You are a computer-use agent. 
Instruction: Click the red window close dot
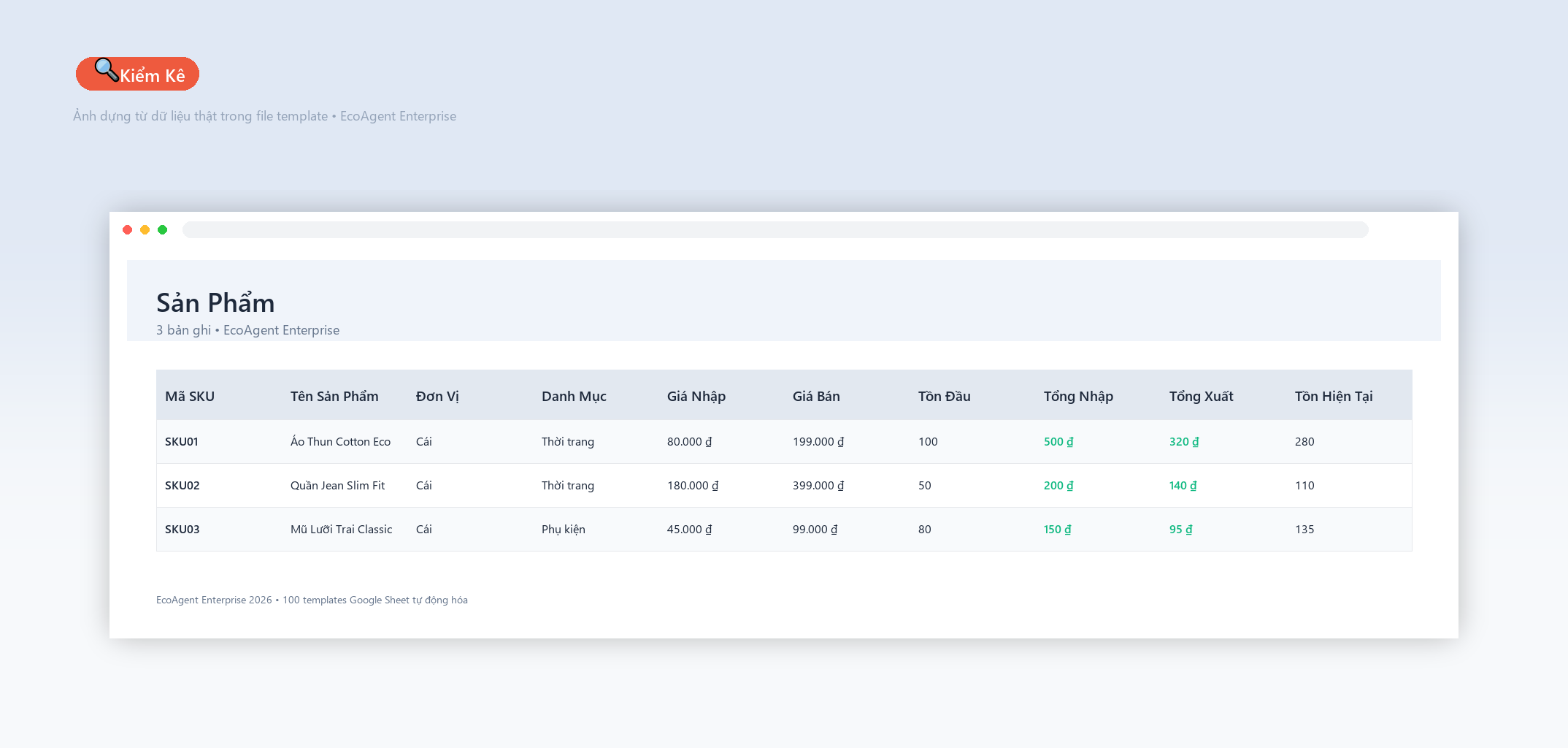(x=128, y=230)
